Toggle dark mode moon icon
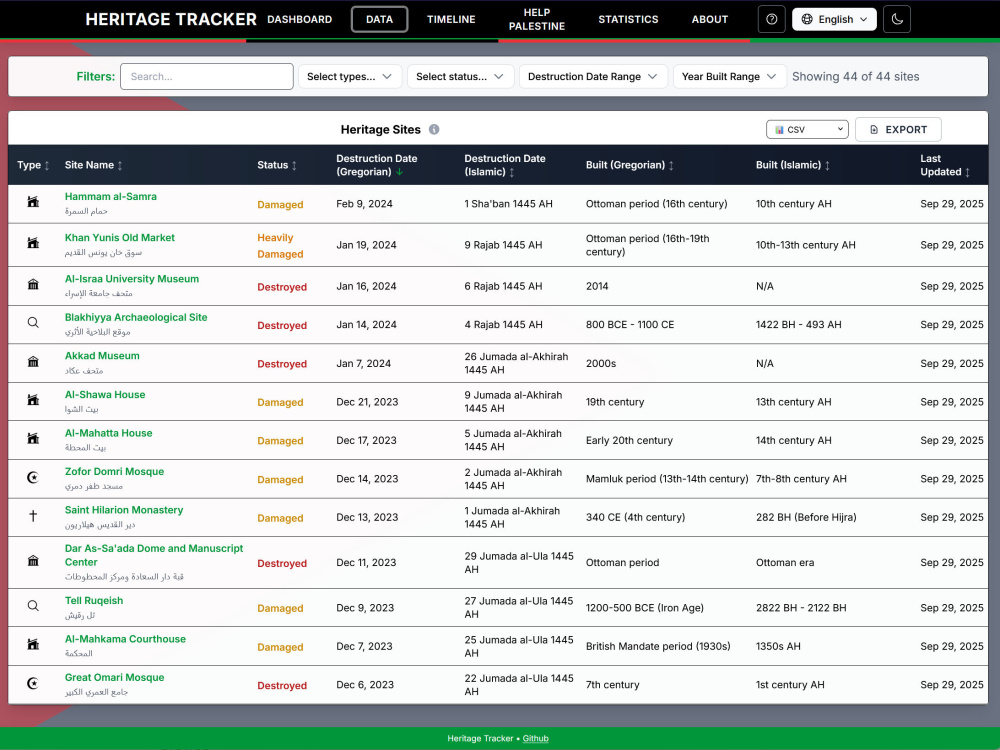This screenshot has height=750, width=1000. pos(897,19)
